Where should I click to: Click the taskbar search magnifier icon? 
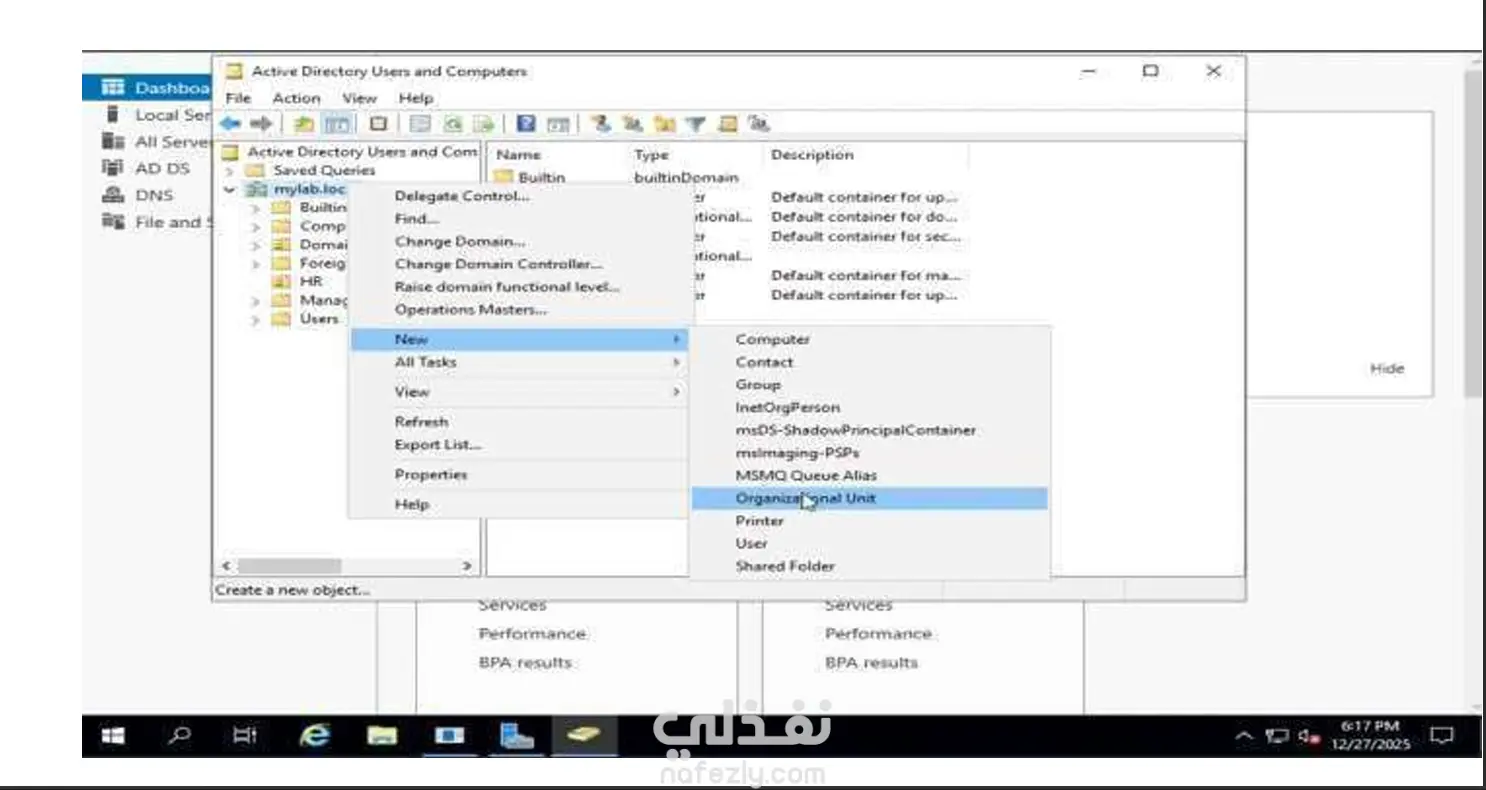click(x=179, y=735)
